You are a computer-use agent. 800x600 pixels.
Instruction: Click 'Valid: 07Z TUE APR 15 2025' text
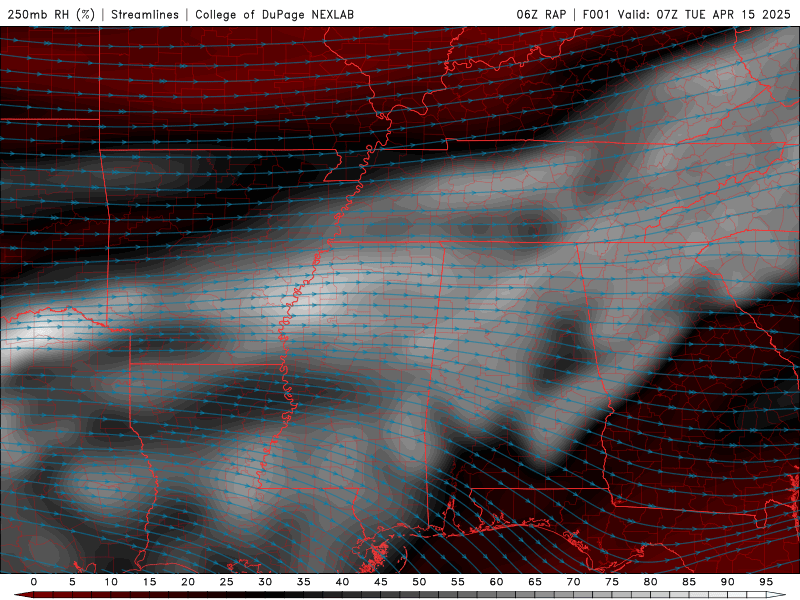coord(704,14)
